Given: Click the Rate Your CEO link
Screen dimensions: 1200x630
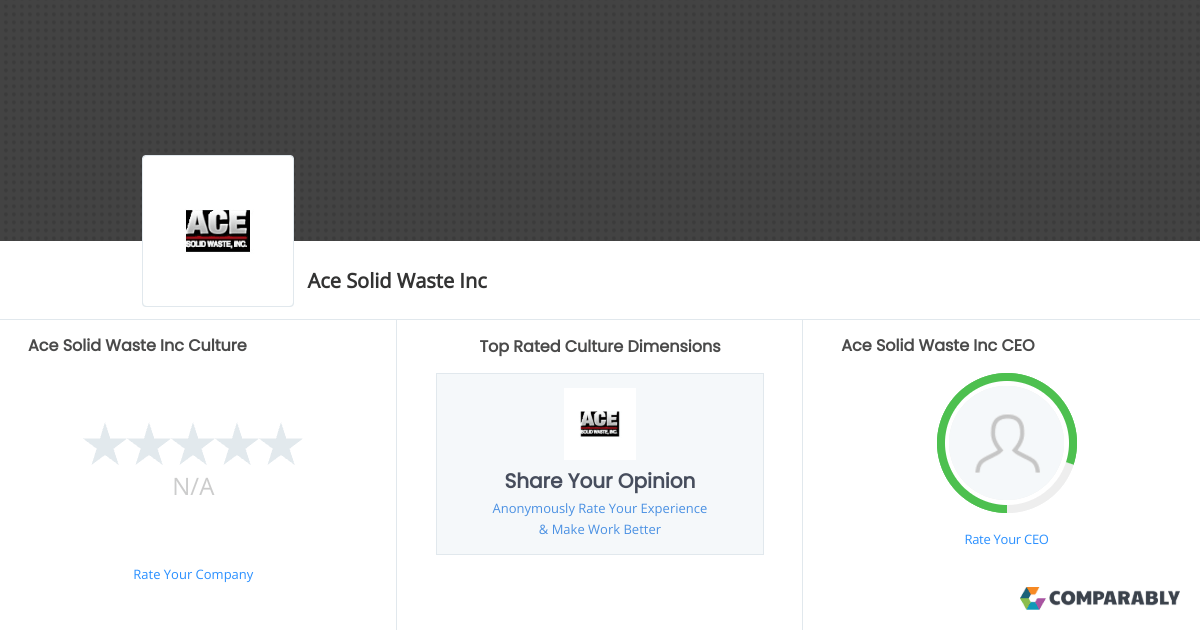Looking at the screenshot, I should coord(1006,539).
